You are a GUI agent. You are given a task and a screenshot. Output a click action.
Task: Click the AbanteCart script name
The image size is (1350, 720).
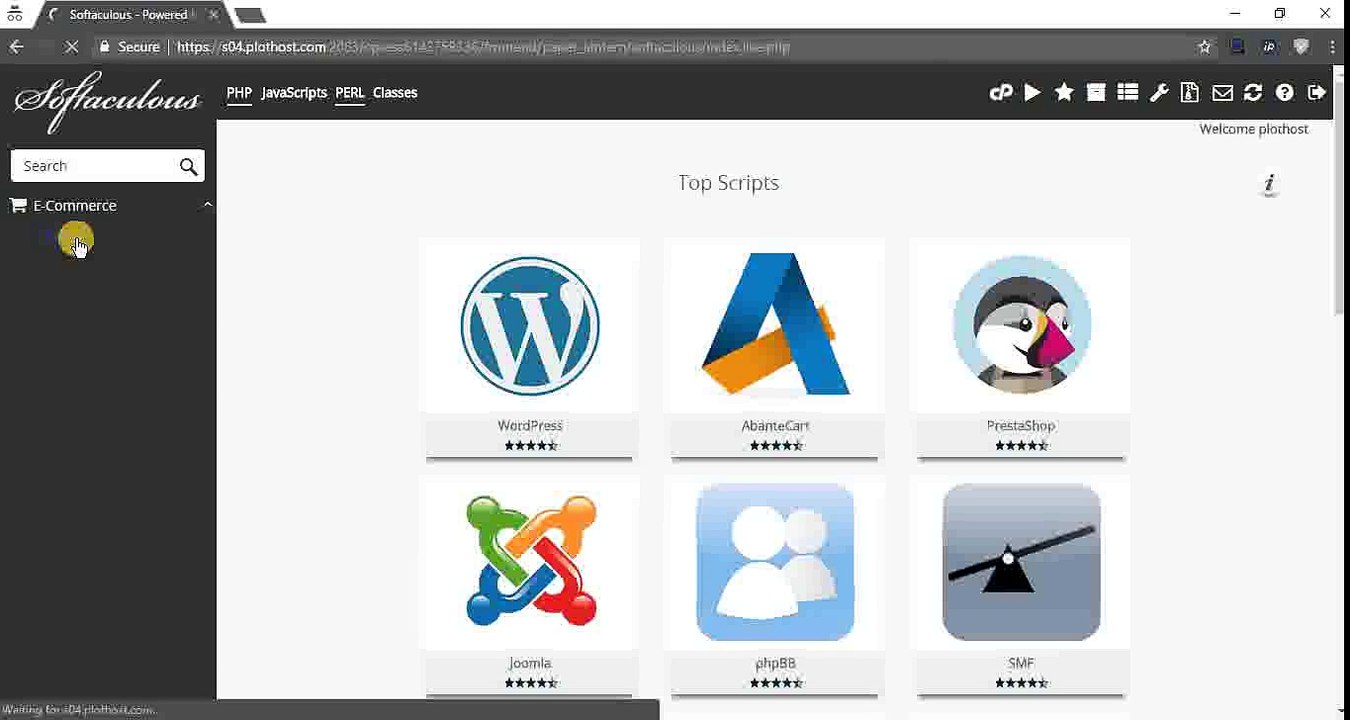coord(775,425)
